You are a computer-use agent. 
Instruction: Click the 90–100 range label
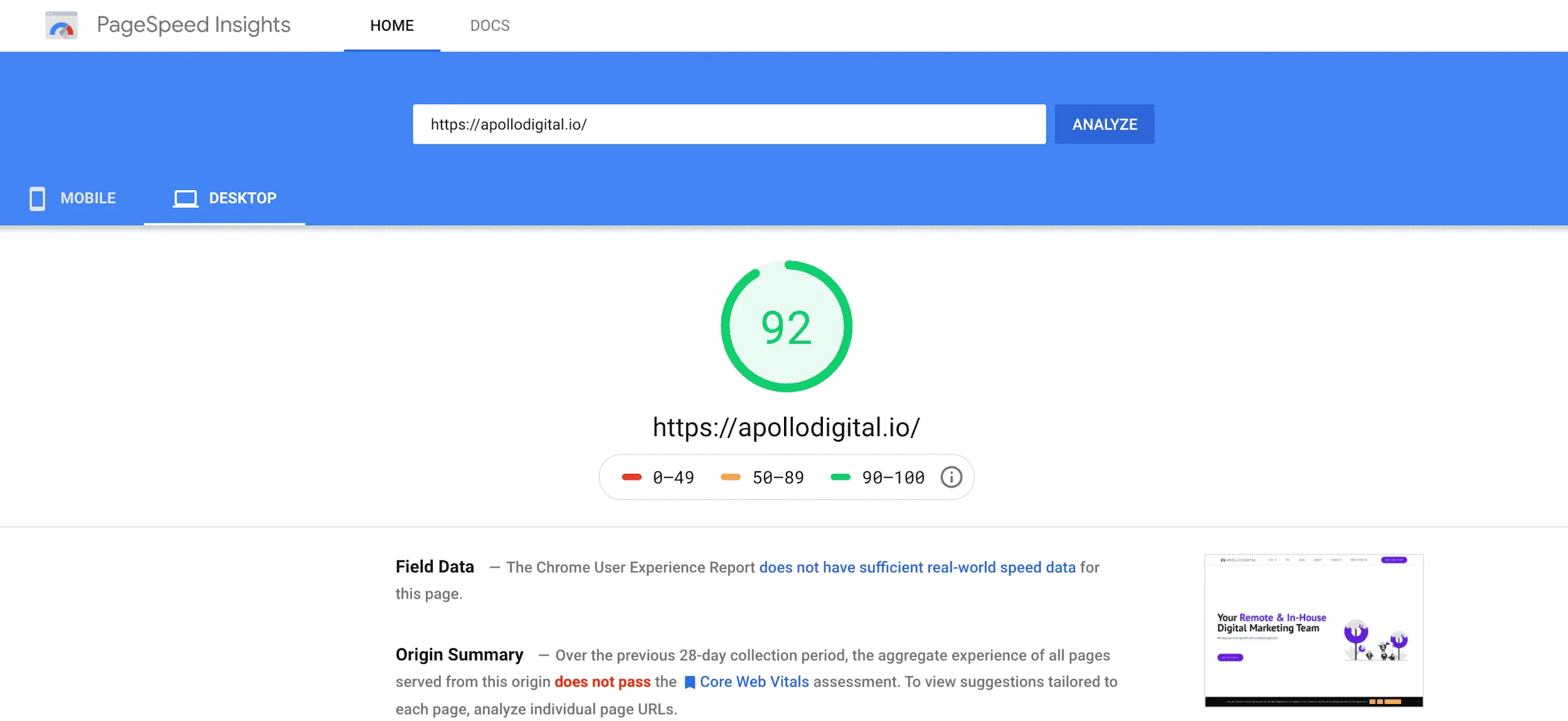[x=893, y=478]
